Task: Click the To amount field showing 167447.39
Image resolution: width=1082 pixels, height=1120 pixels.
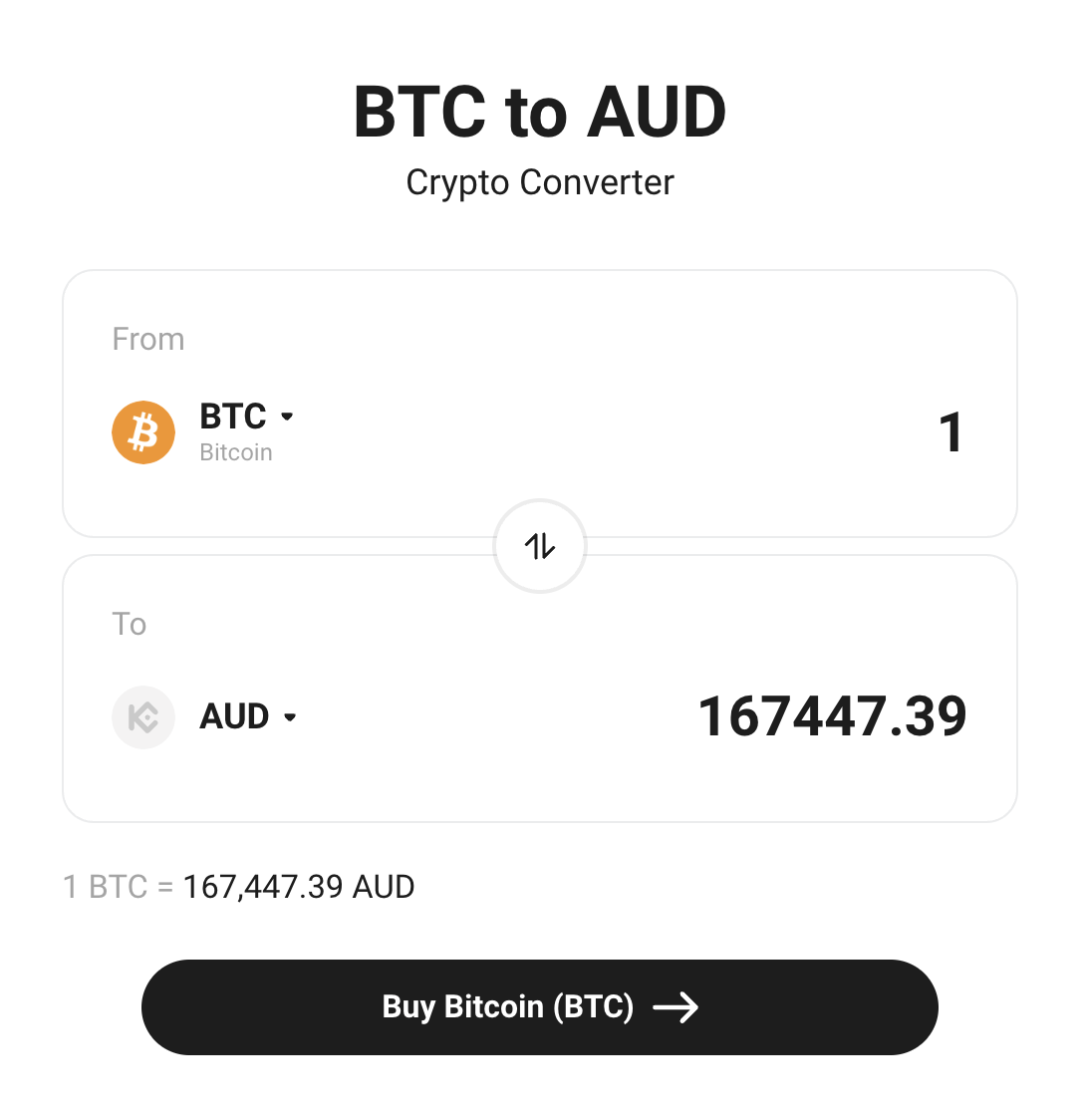Action: (x=832, y=716)
